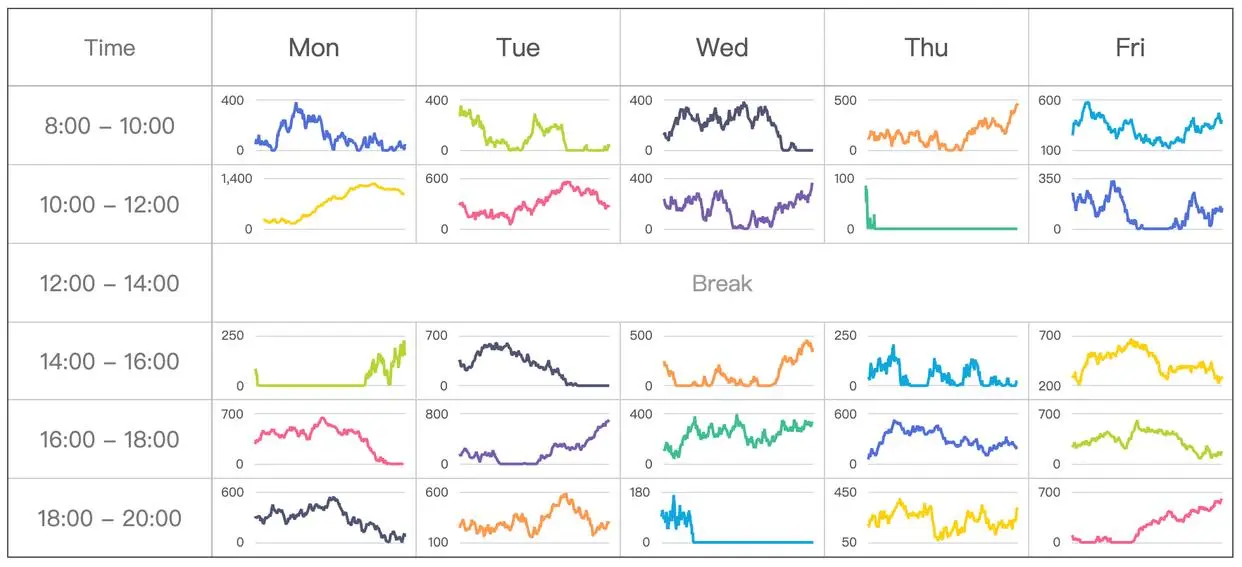Click the Time header cell
This screenshot has width=1242, height=567.
pyautogui.click(x=110, y=48)
